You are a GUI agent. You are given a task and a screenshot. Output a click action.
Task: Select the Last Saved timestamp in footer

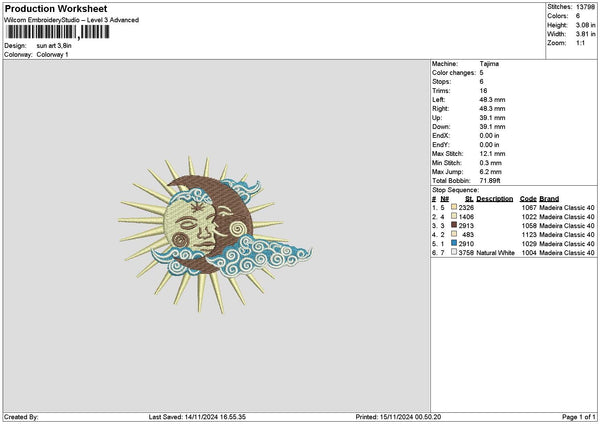point(204,417)
